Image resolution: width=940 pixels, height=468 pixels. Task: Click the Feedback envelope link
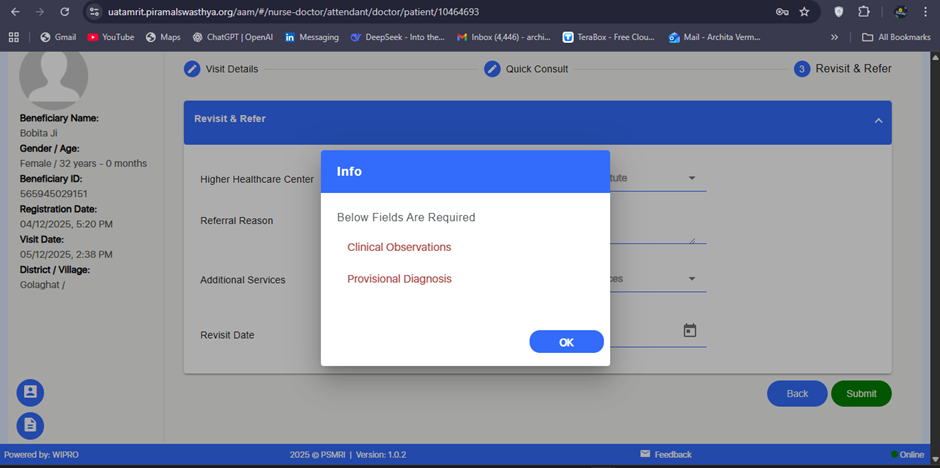665,454
